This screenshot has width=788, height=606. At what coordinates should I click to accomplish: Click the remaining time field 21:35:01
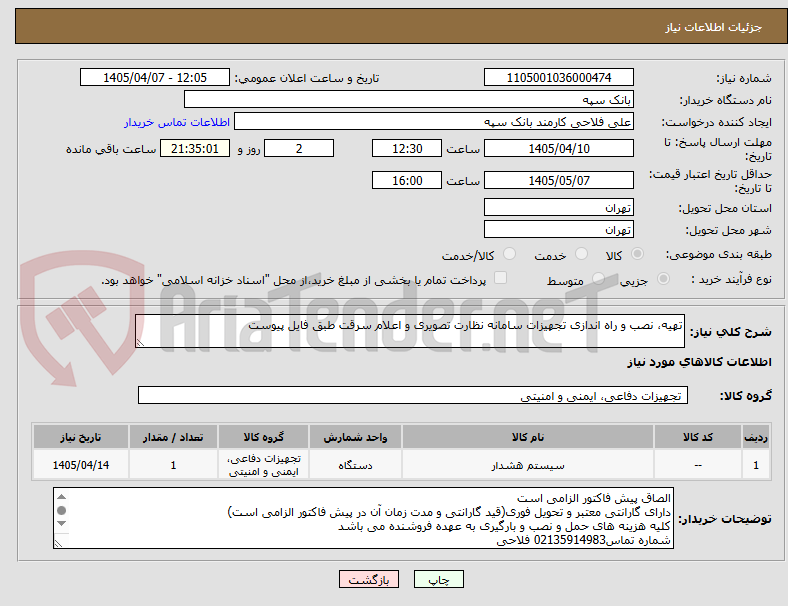[x=195, y=149]
